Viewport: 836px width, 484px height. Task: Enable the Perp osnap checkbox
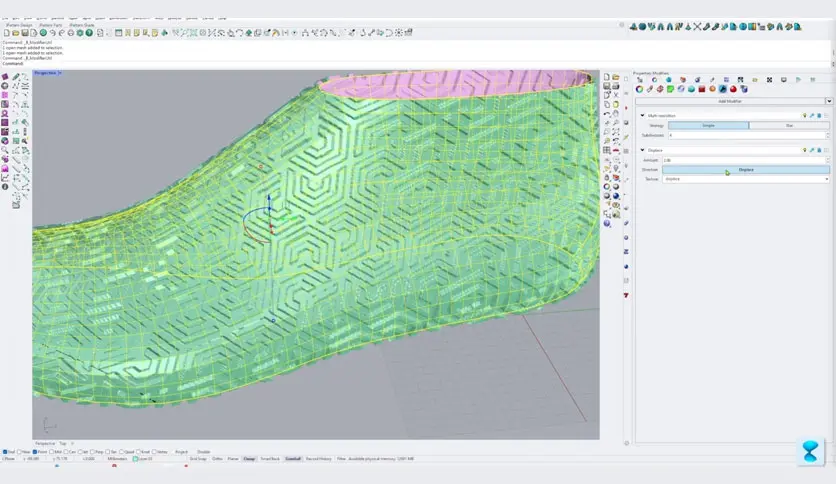[x=92, y=451]
